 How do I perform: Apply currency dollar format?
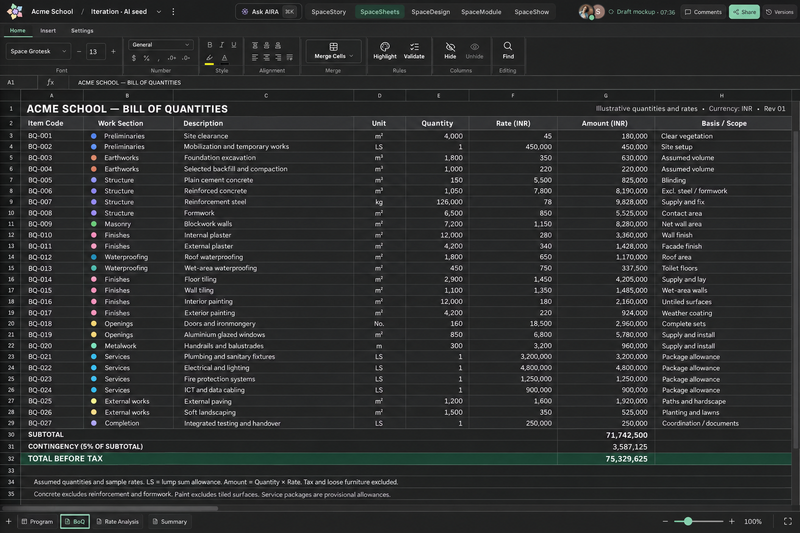(134, 58)
